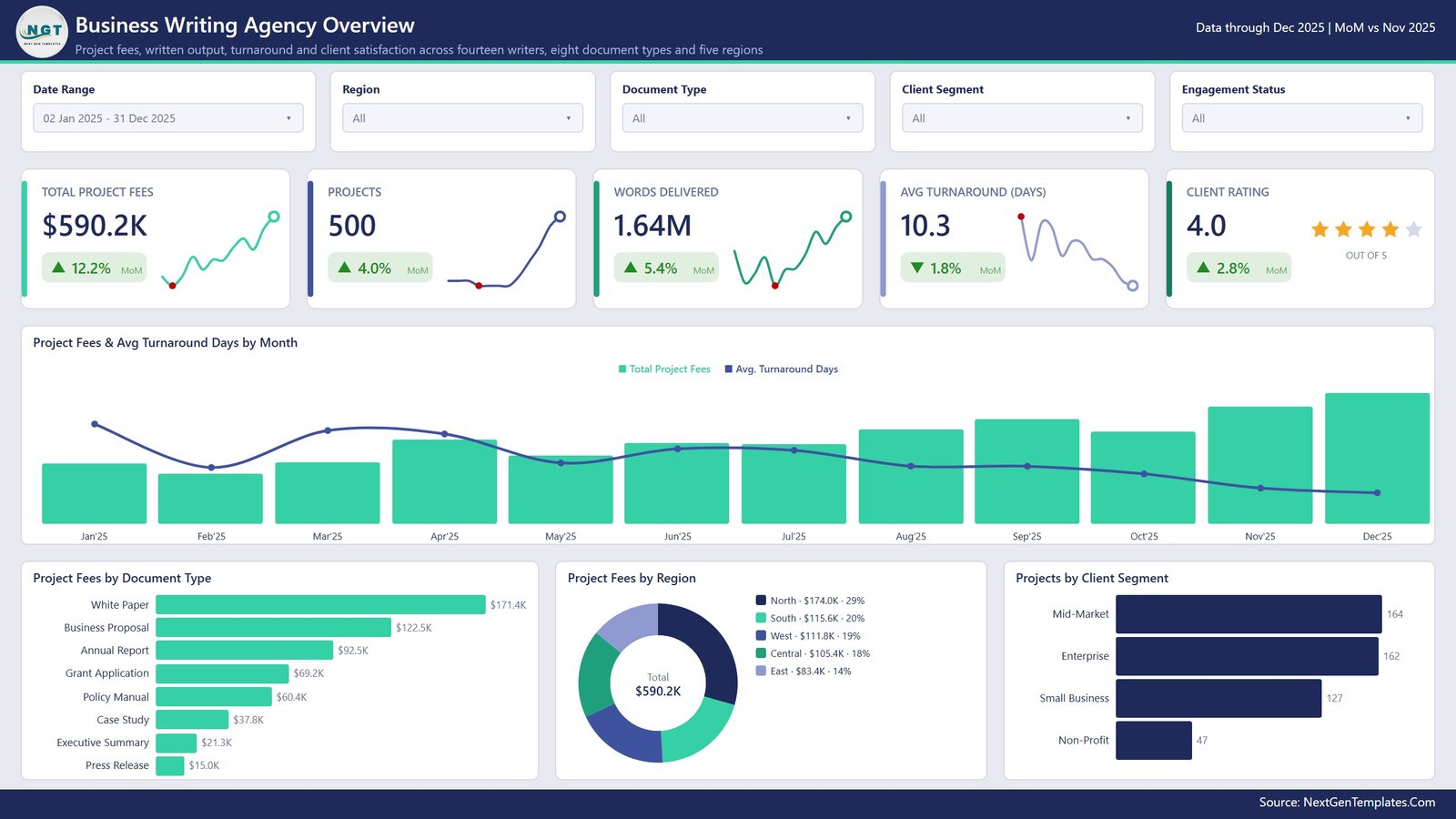Toggle Total Project Fees legend item

664,369
